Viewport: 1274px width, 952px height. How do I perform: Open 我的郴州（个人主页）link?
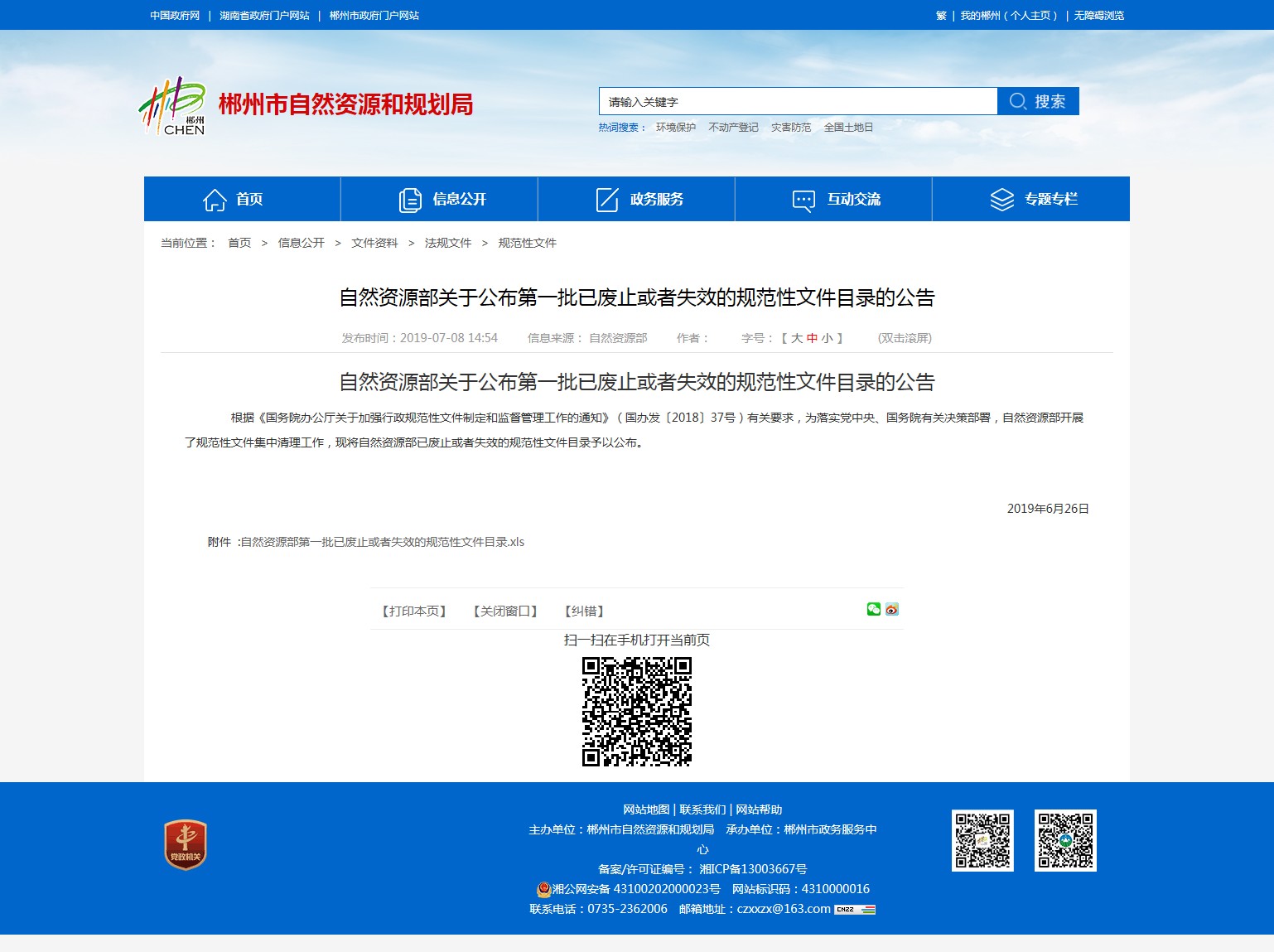1009,16
